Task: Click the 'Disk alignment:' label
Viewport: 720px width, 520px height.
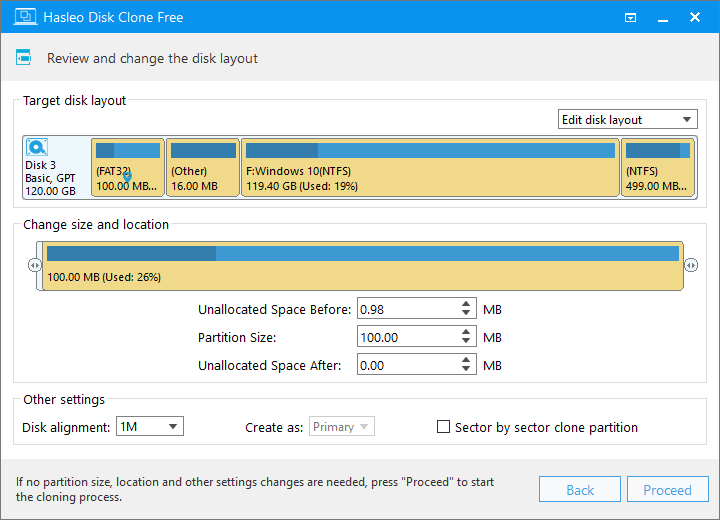Action: click(x=66, y=427)
